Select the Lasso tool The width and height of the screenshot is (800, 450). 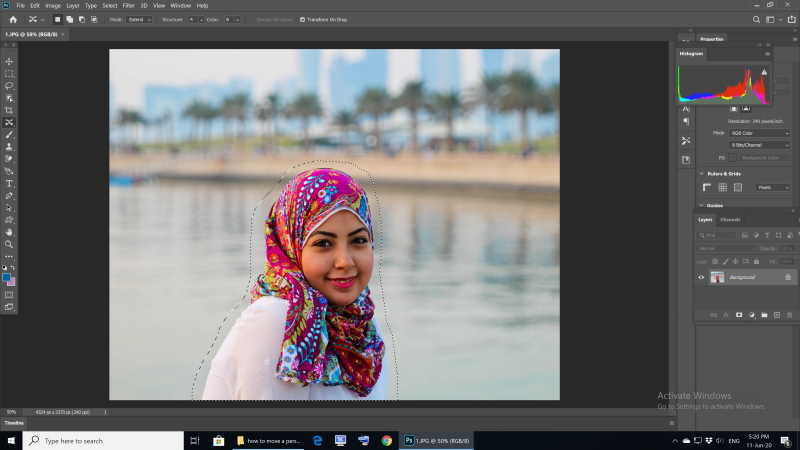(9, 86)
